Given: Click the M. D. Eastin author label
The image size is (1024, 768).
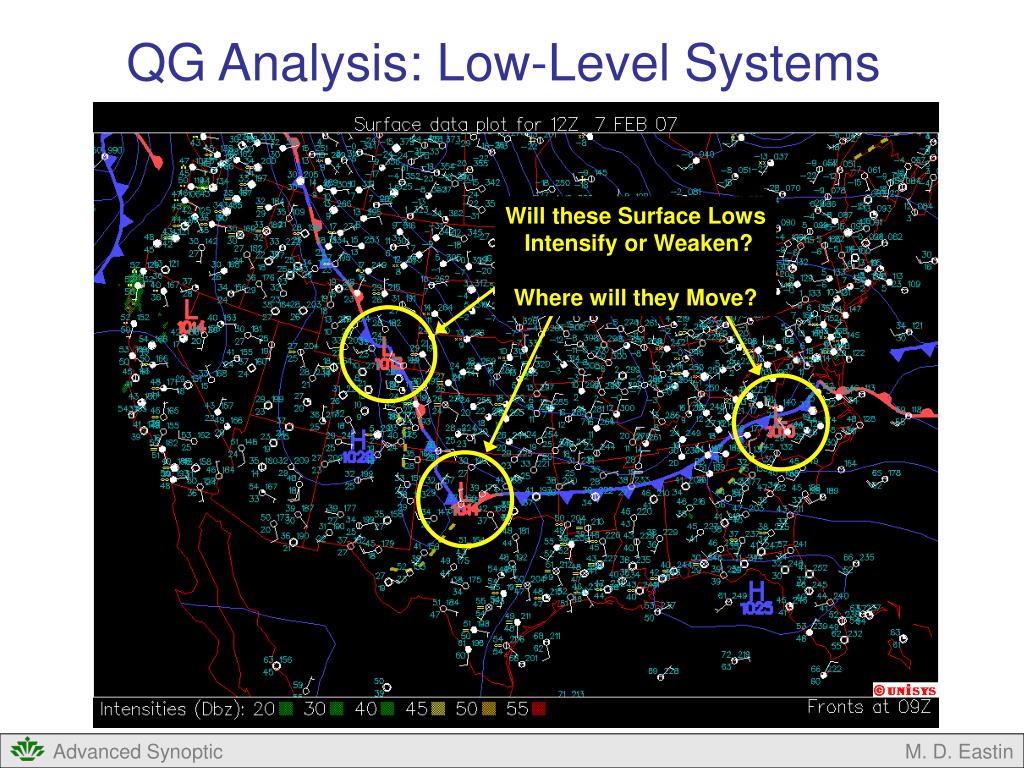Looking at the screenshot, I should (959, 752).
